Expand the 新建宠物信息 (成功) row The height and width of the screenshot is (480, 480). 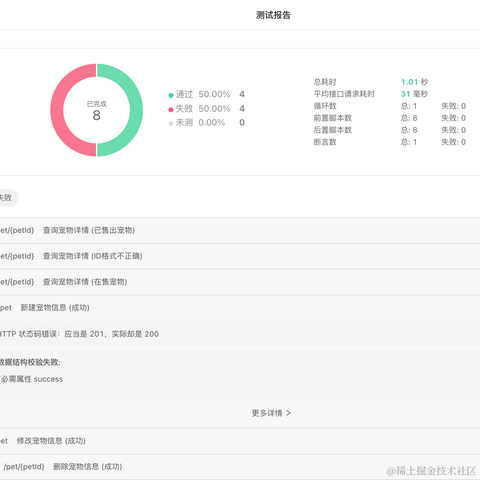240,308
